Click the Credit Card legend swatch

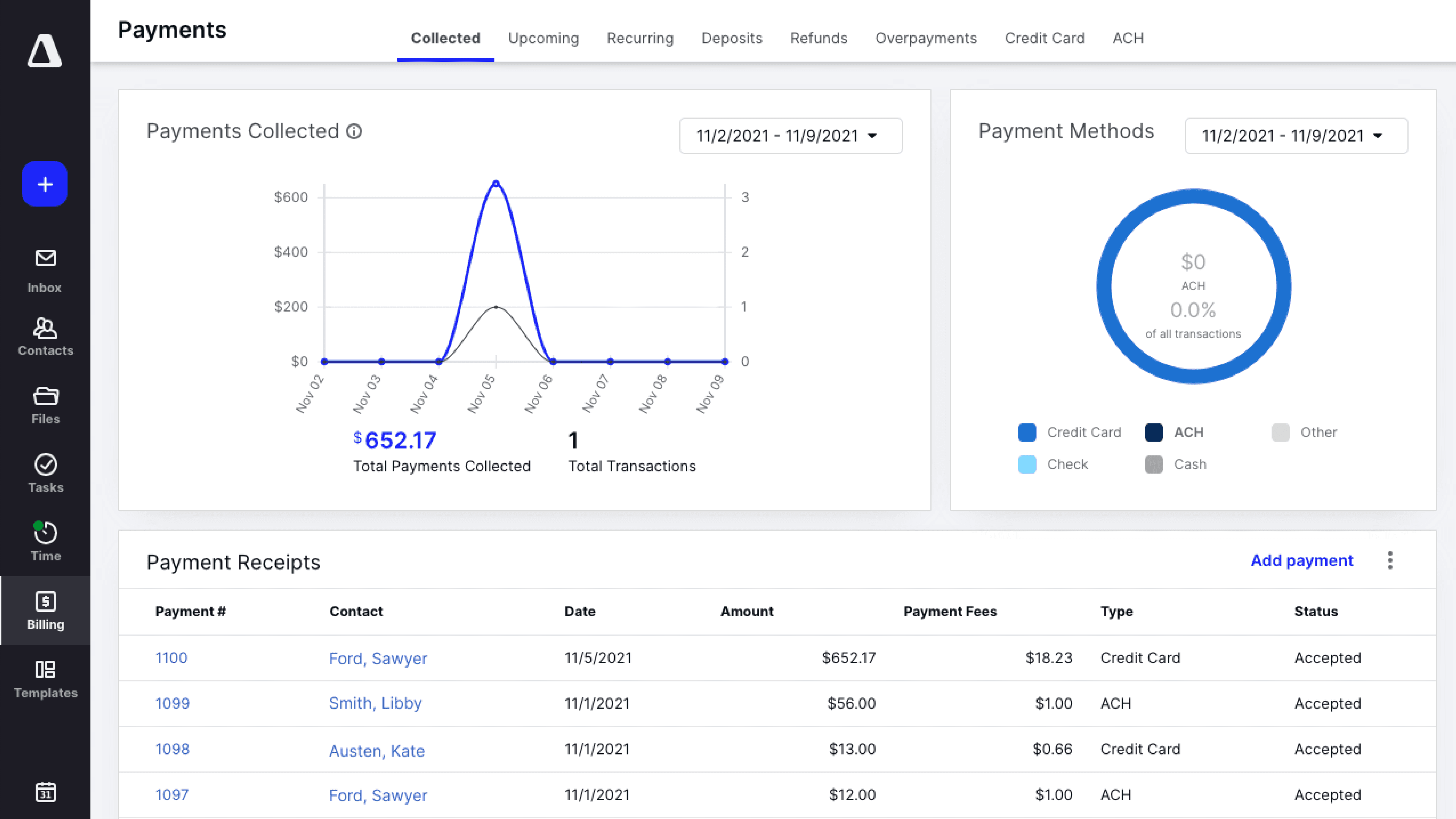coord(1027,433)
